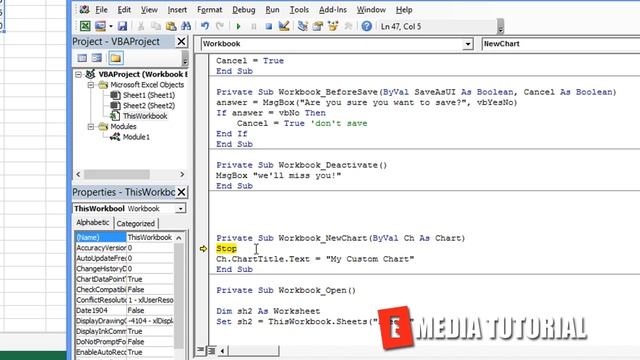Screen dimensions: 640x360
Task: Open the blue Help question mark icon
Action: [x=367, y=26]
